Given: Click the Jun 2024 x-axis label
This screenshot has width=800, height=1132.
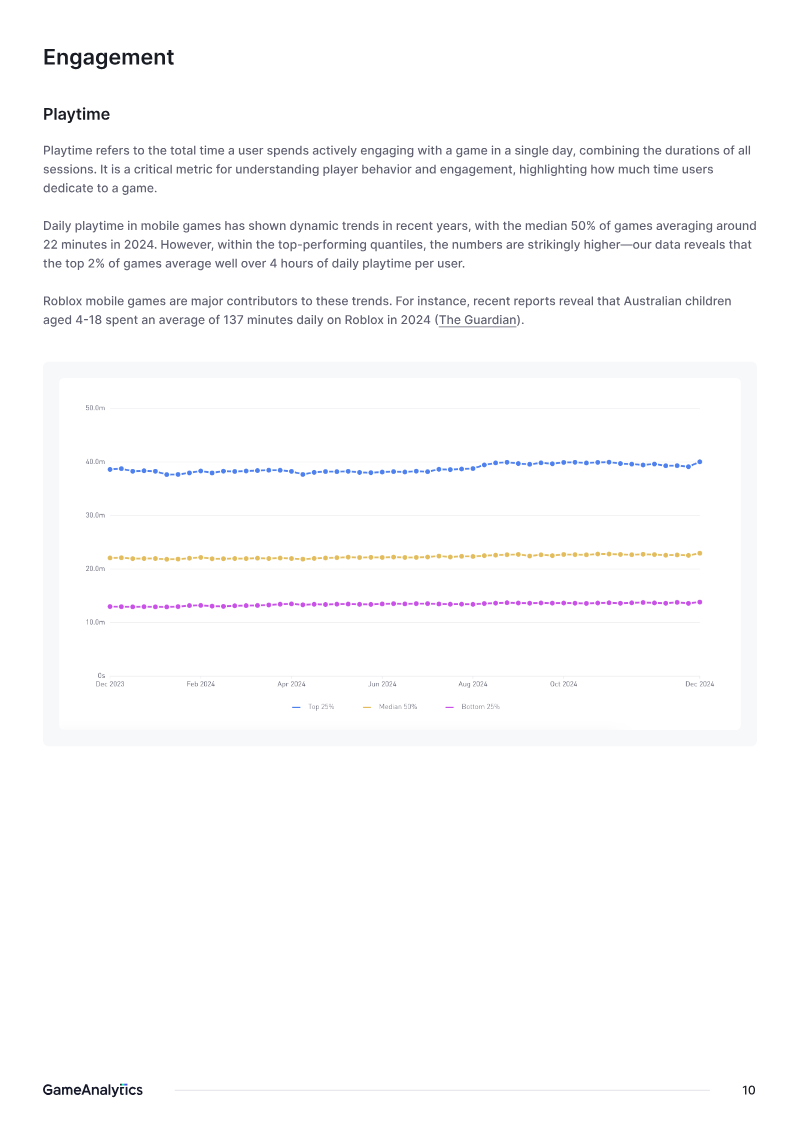Looking at the screenshot, I should coord(382,684).
